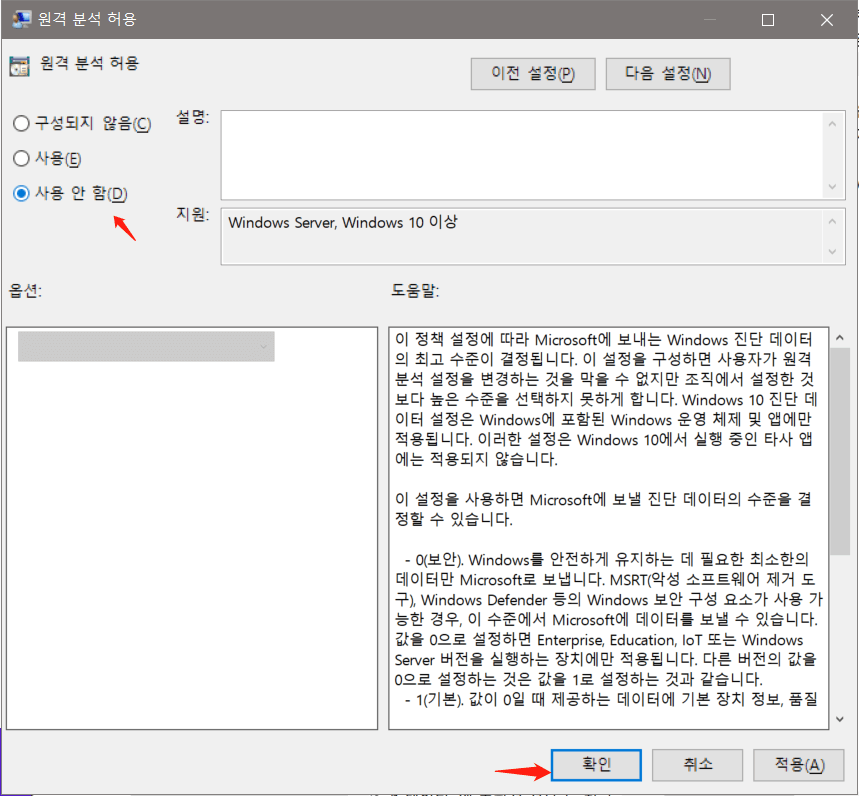Viewport: 859px width, 796px height.
Task: Click the application icon in the title bar
Action: 22,19
